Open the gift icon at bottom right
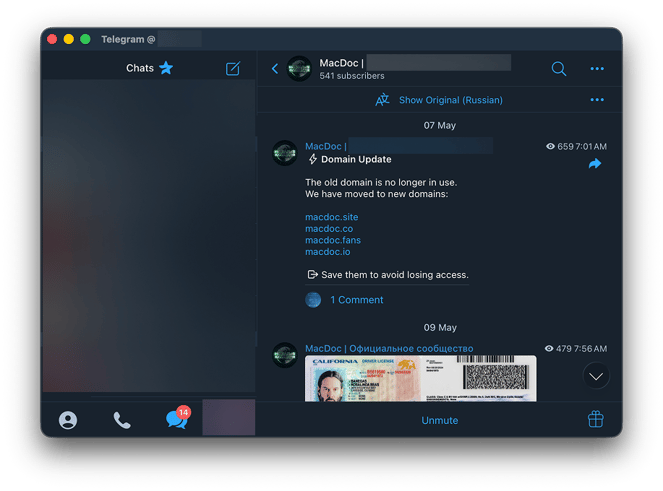This screenshot has width=663, height=491. pyautogui.click(x=595, y=420)
